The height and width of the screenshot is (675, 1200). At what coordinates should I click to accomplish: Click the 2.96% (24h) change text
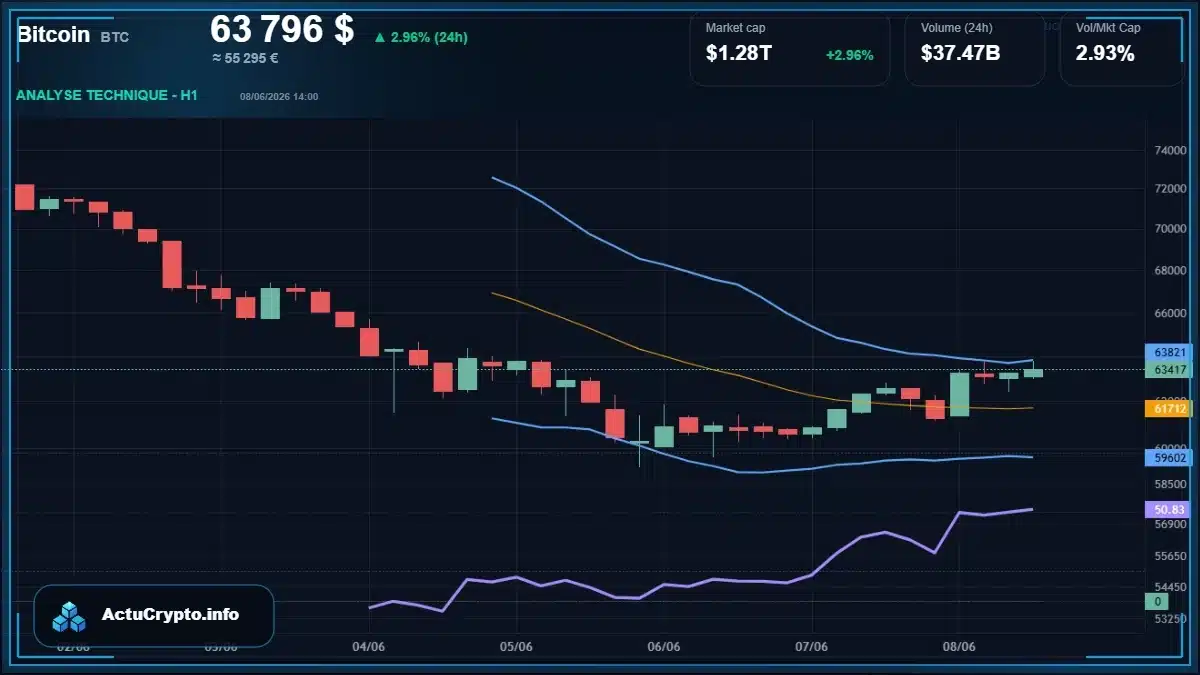pyautogui.click(x=429, y=38)
